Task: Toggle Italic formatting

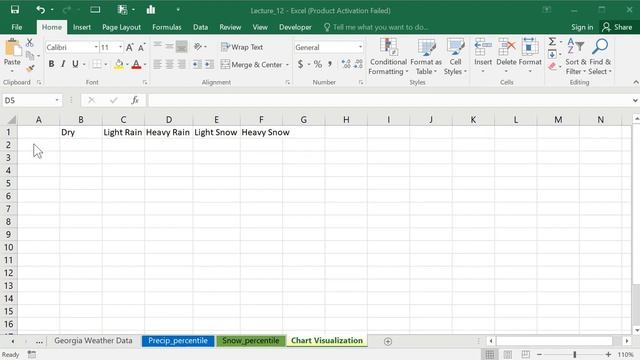Action: tap(63, 64)
